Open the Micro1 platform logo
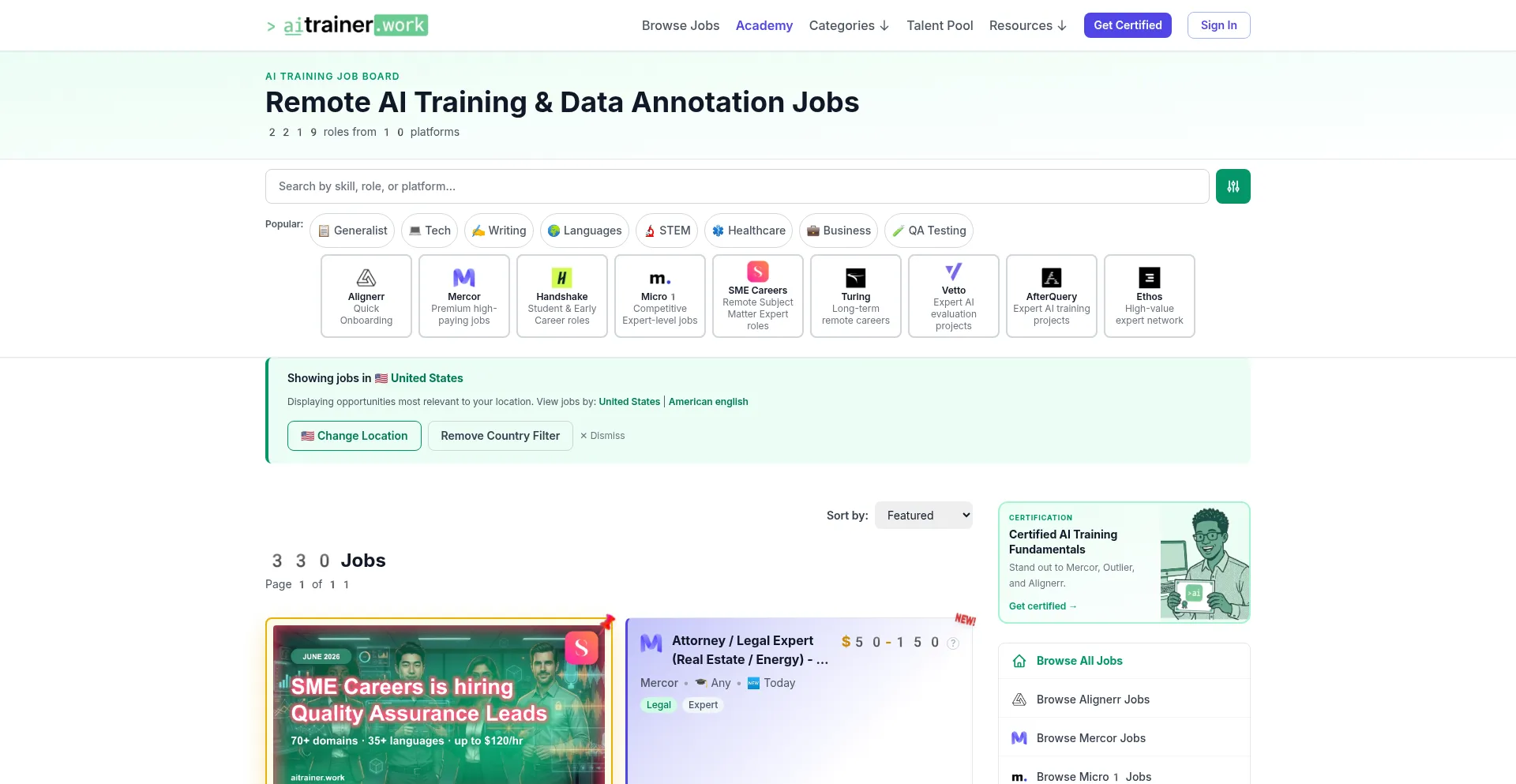 point(660,278)
